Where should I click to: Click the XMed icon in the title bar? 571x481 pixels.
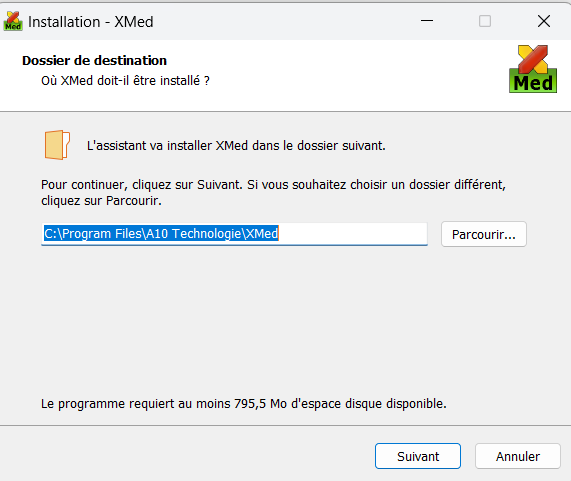[13, 21]
